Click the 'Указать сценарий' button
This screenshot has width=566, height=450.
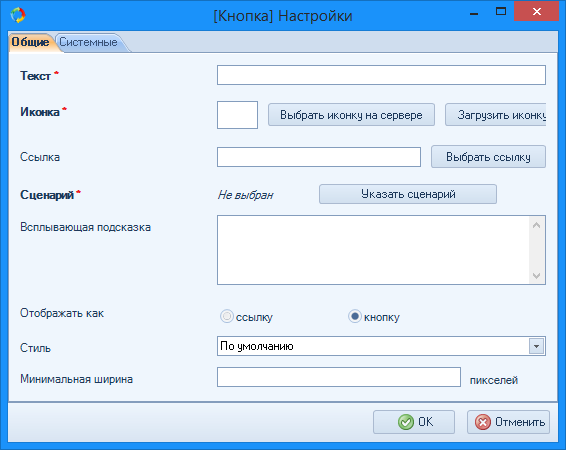tap(408, 194)
